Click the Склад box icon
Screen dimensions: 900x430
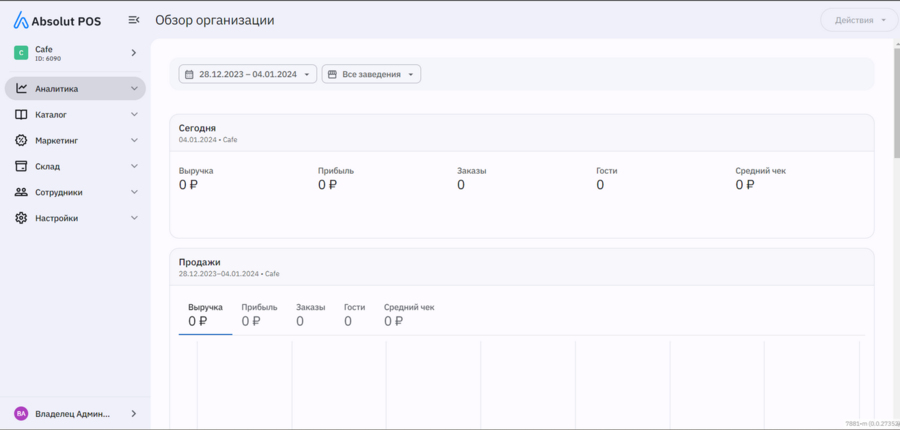[x=21, y=167]
